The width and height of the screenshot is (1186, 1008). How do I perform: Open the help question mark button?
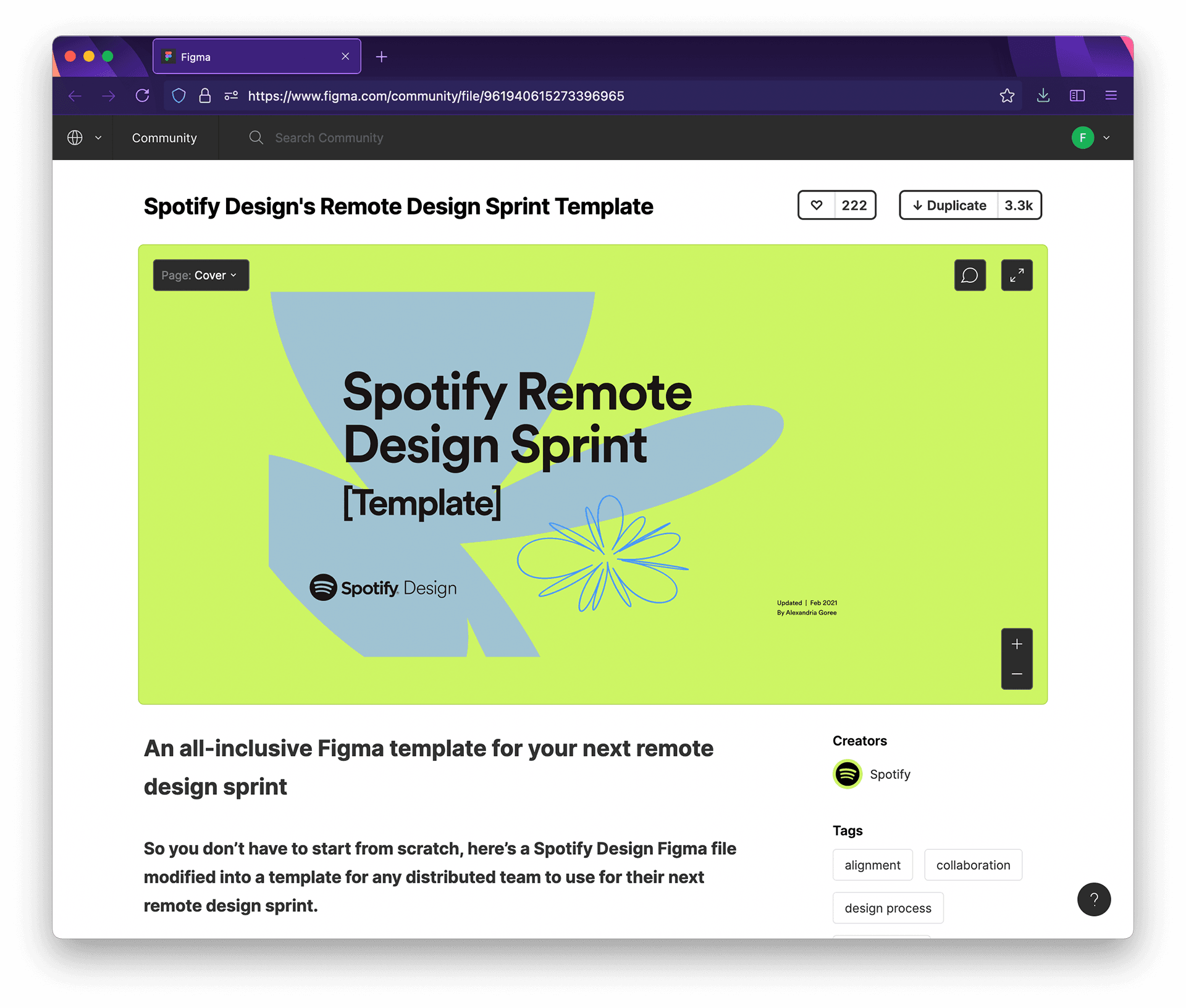click(x=1094, y=899)
